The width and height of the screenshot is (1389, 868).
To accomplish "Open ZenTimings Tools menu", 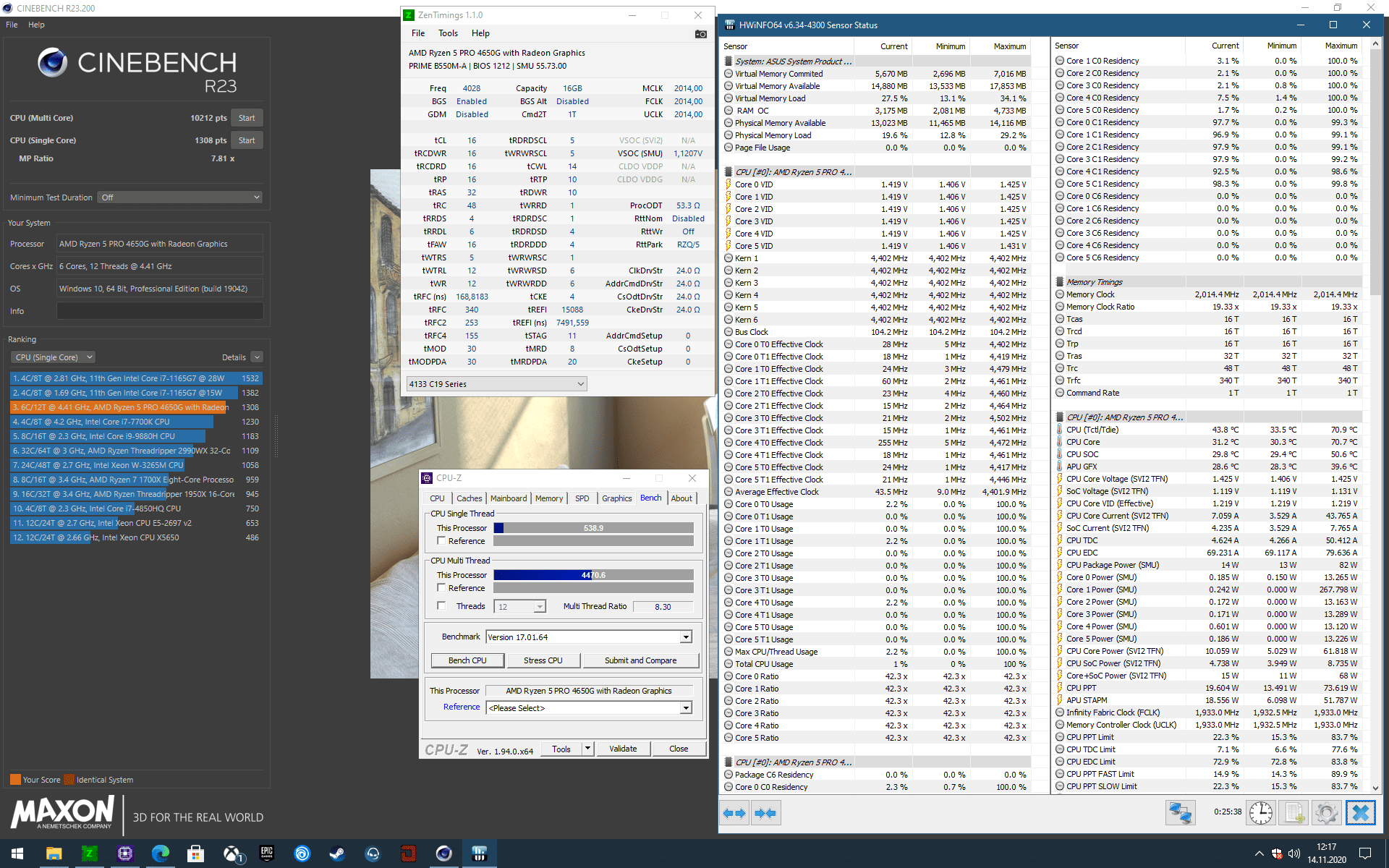I will 448,33.
